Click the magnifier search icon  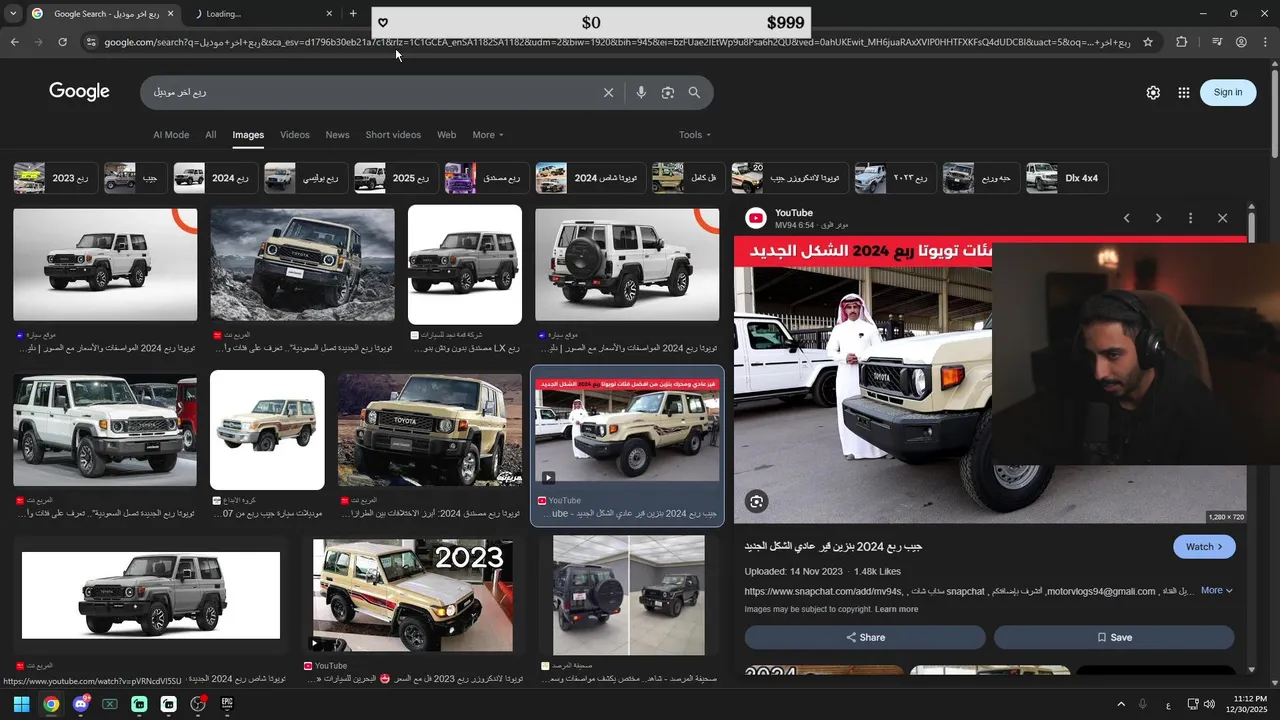(x=694, y=93)
